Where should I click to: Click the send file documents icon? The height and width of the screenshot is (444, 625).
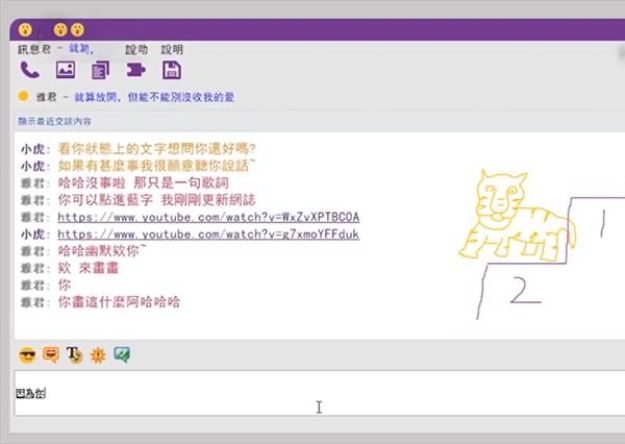pyautogui.click(x=100, y=70)
